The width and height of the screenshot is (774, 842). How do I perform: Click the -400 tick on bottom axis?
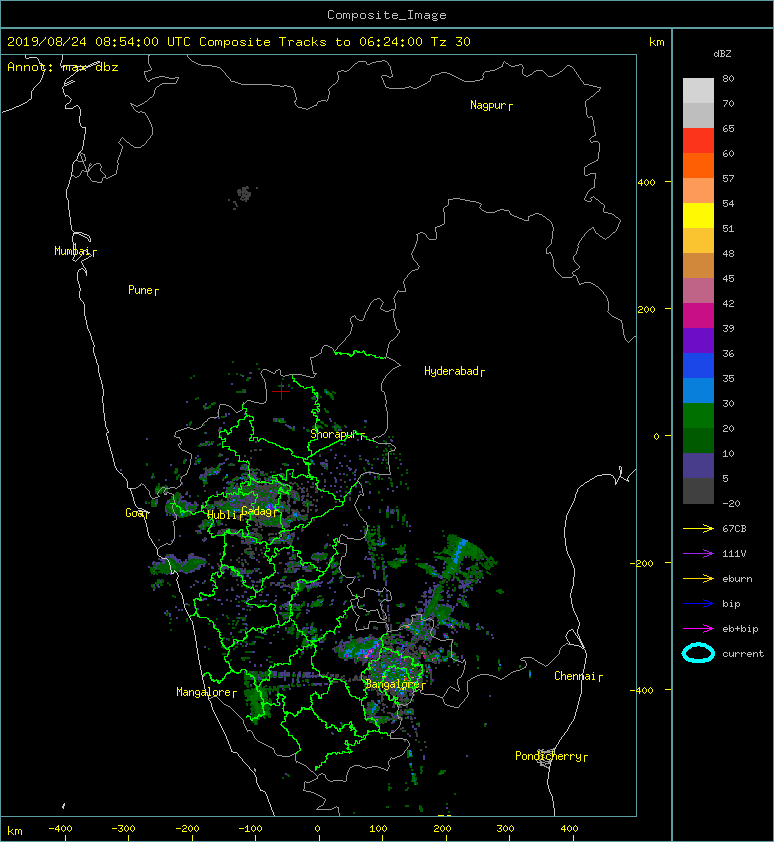coord(60,829)
